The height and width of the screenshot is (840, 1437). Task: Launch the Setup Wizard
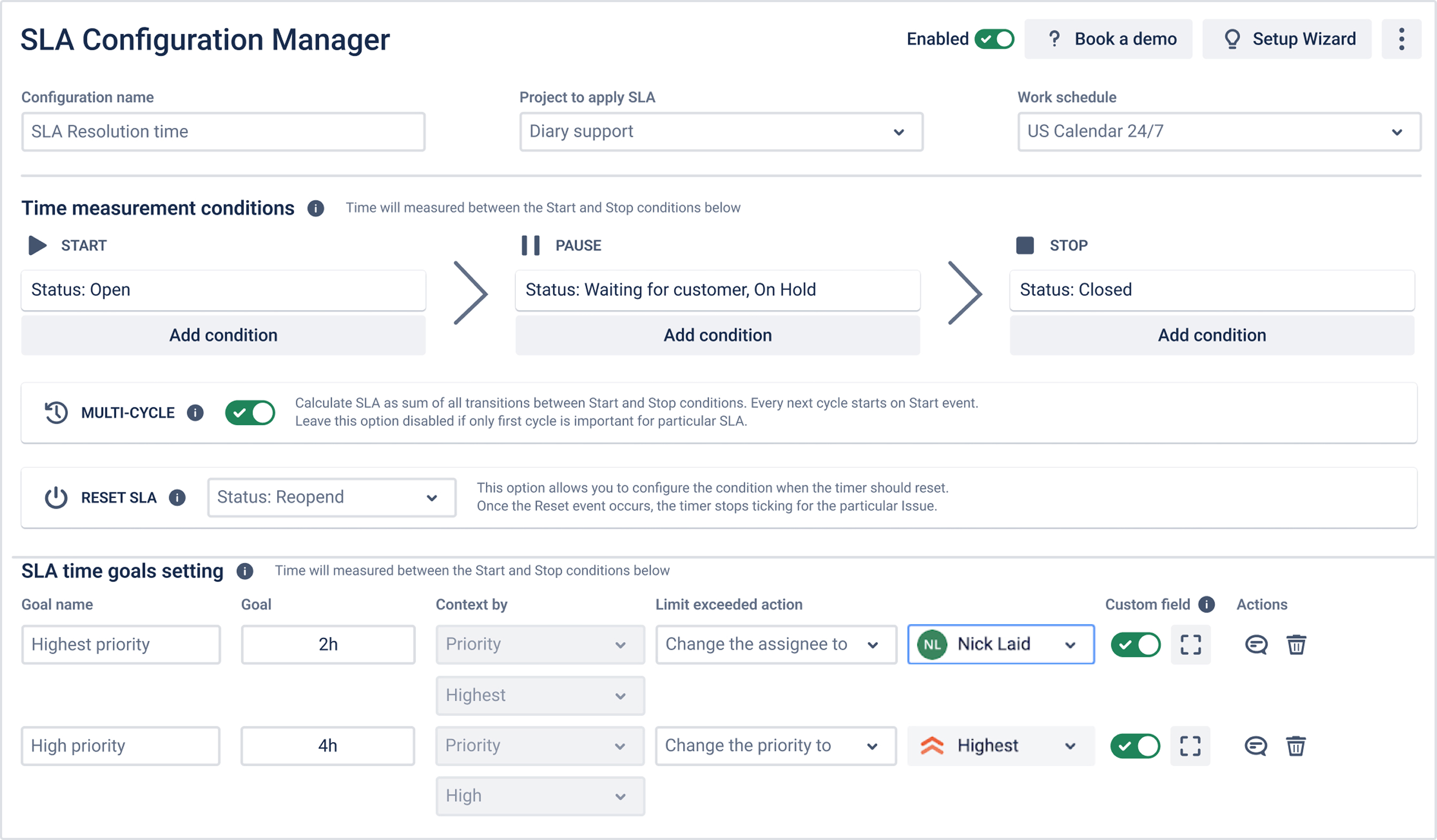1287,39
